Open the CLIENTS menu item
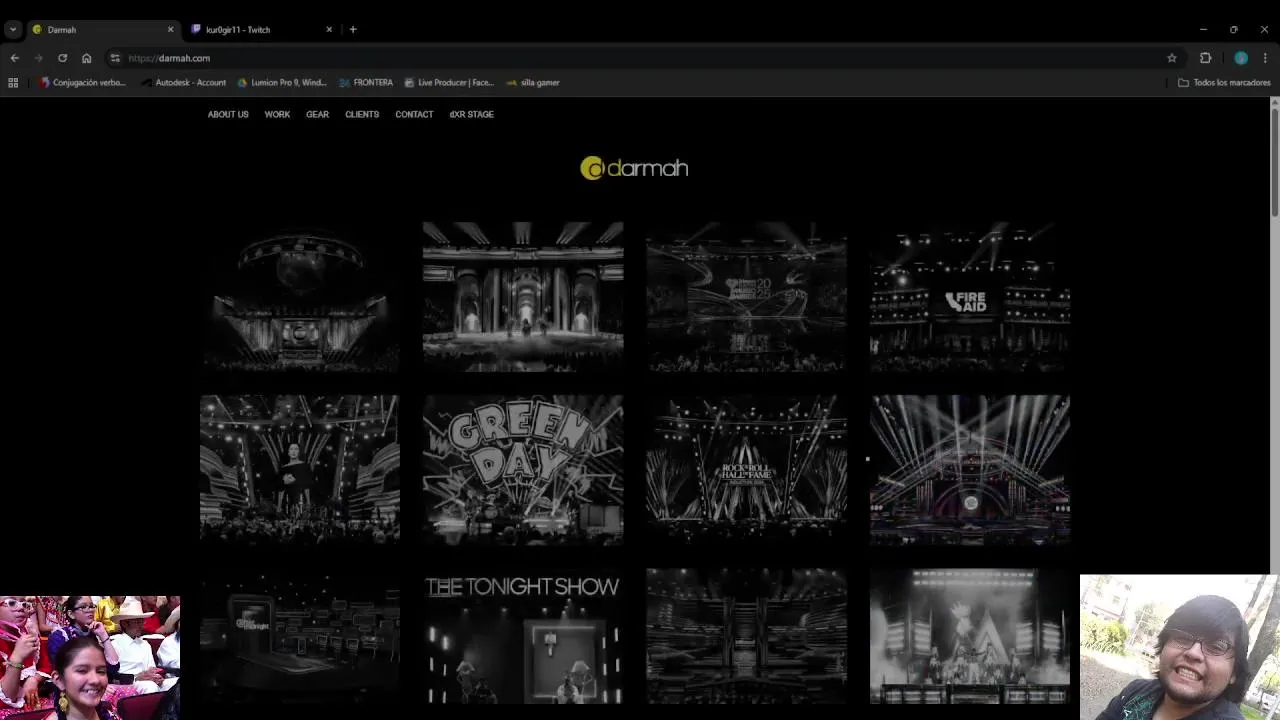This screenshot has width=1280, height=720. 362,114
